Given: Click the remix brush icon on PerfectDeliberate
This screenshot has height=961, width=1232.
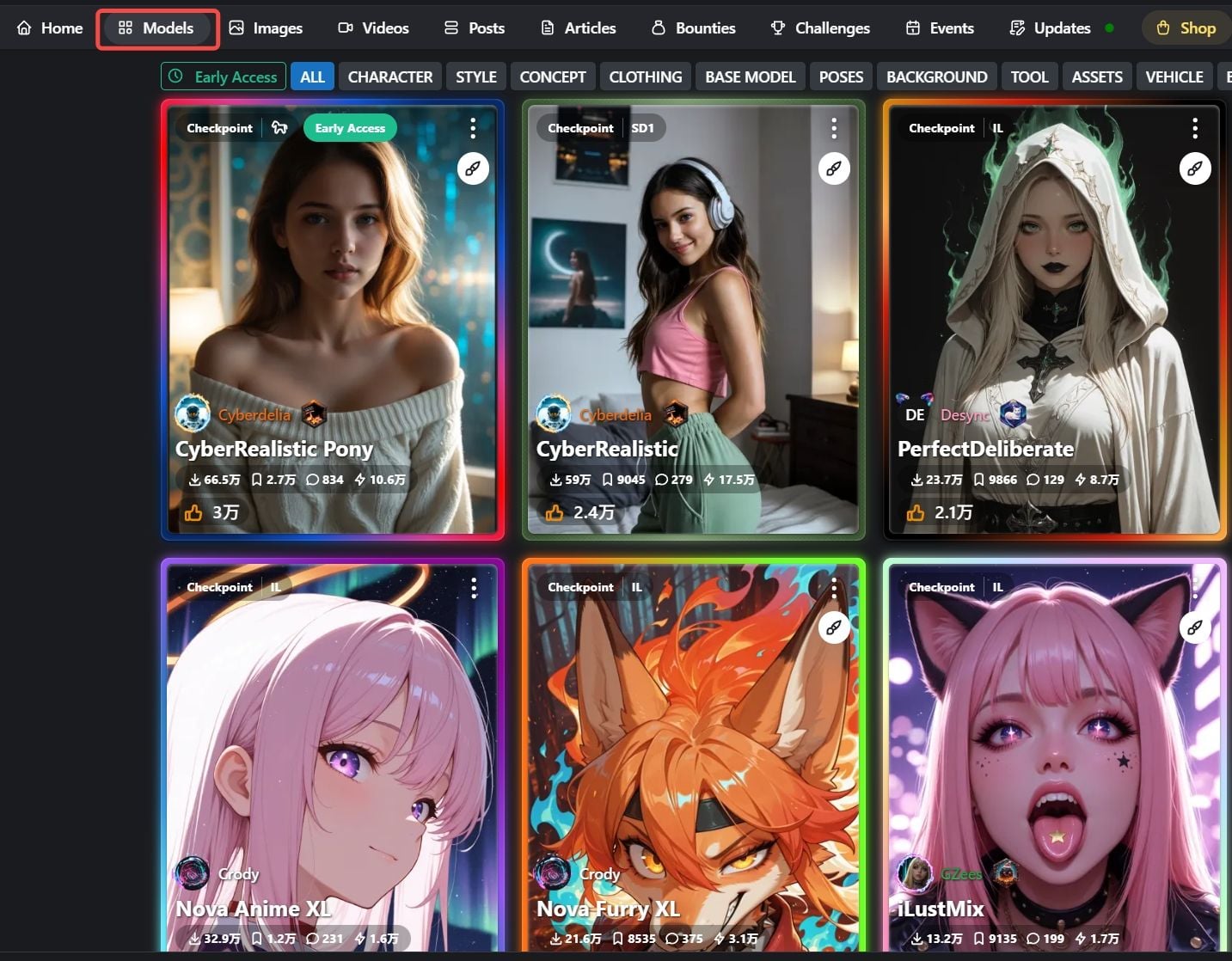Looking at the screenshot, I should click(x=1195, y=168).
